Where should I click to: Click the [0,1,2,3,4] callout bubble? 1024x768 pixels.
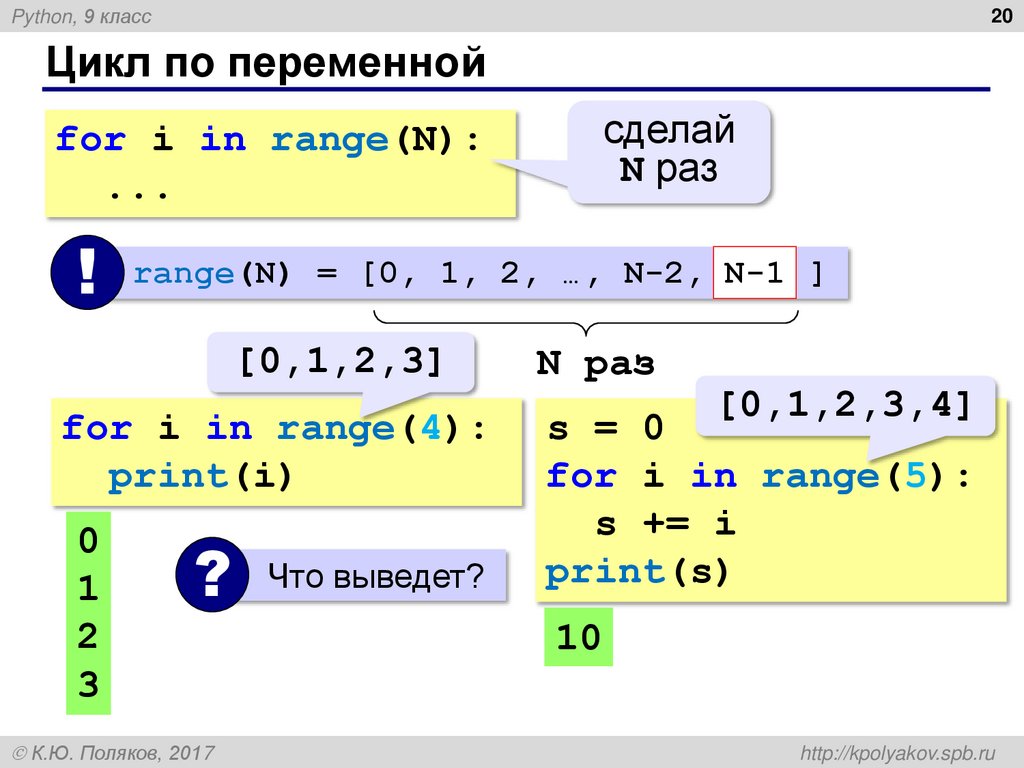(845, 406)
